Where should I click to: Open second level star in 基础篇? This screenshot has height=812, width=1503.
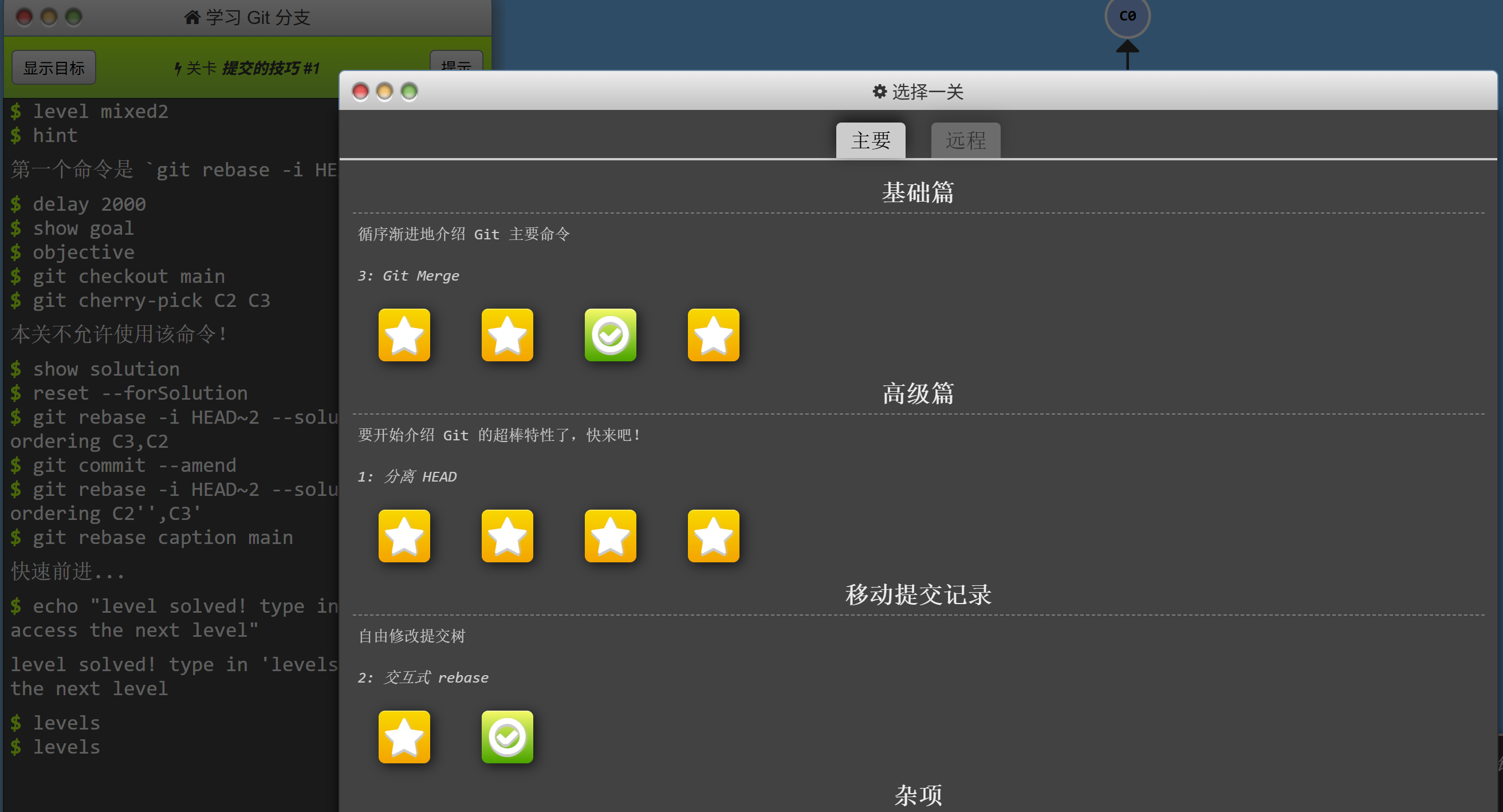(507, 335)
